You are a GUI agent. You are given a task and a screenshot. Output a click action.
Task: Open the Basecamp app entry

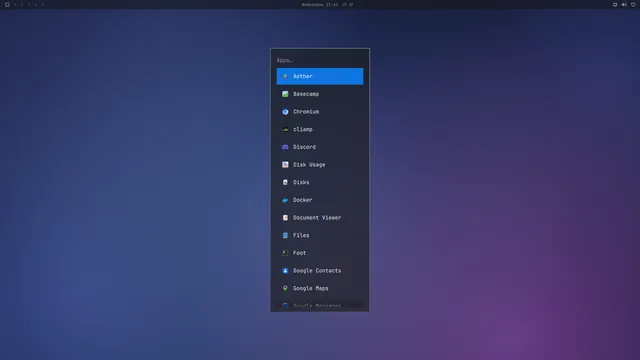click(320, 94)
